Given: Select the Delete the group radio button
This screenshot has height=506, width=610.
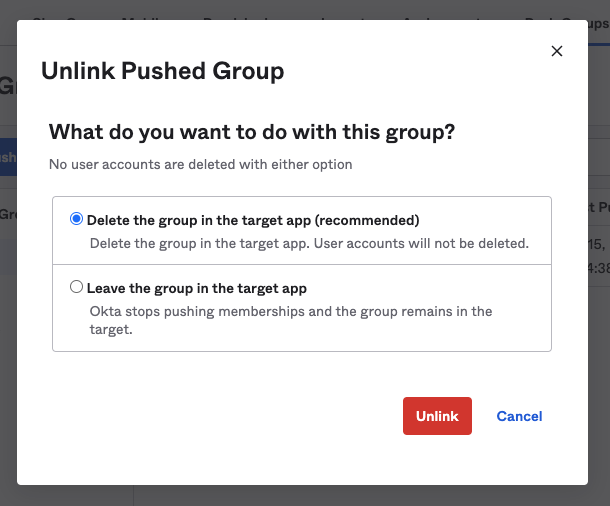Looking at the screenshot, I should 77,219.
